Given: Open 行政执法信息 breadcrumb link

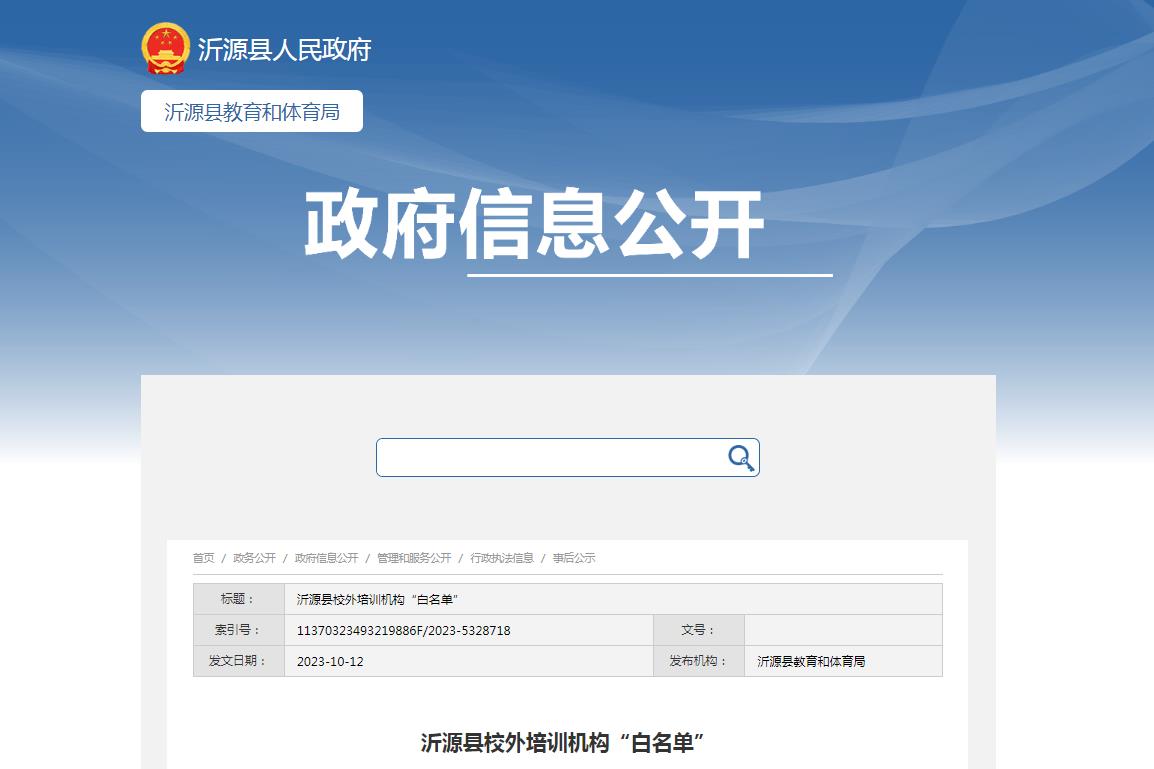Looking at the screenshot, I should (x=502, y=558).
